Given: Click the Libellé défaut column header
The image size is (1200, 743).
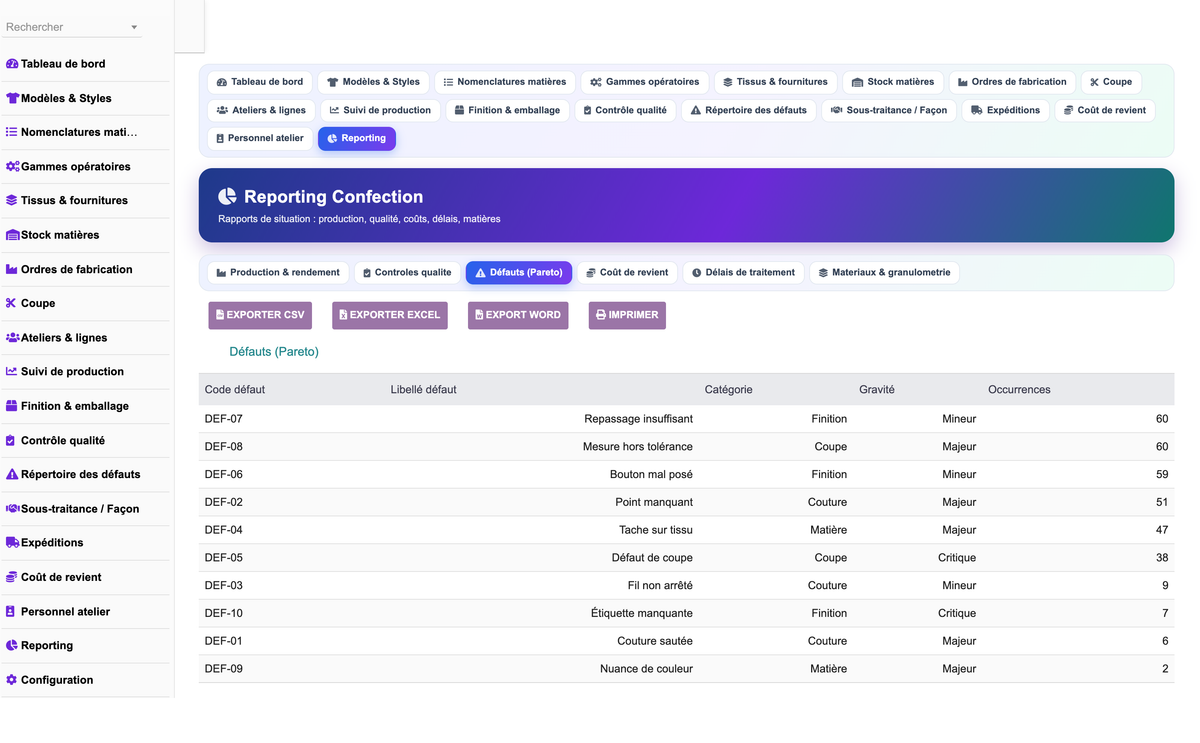Looking at the screenshot, I should coord(424,389).
